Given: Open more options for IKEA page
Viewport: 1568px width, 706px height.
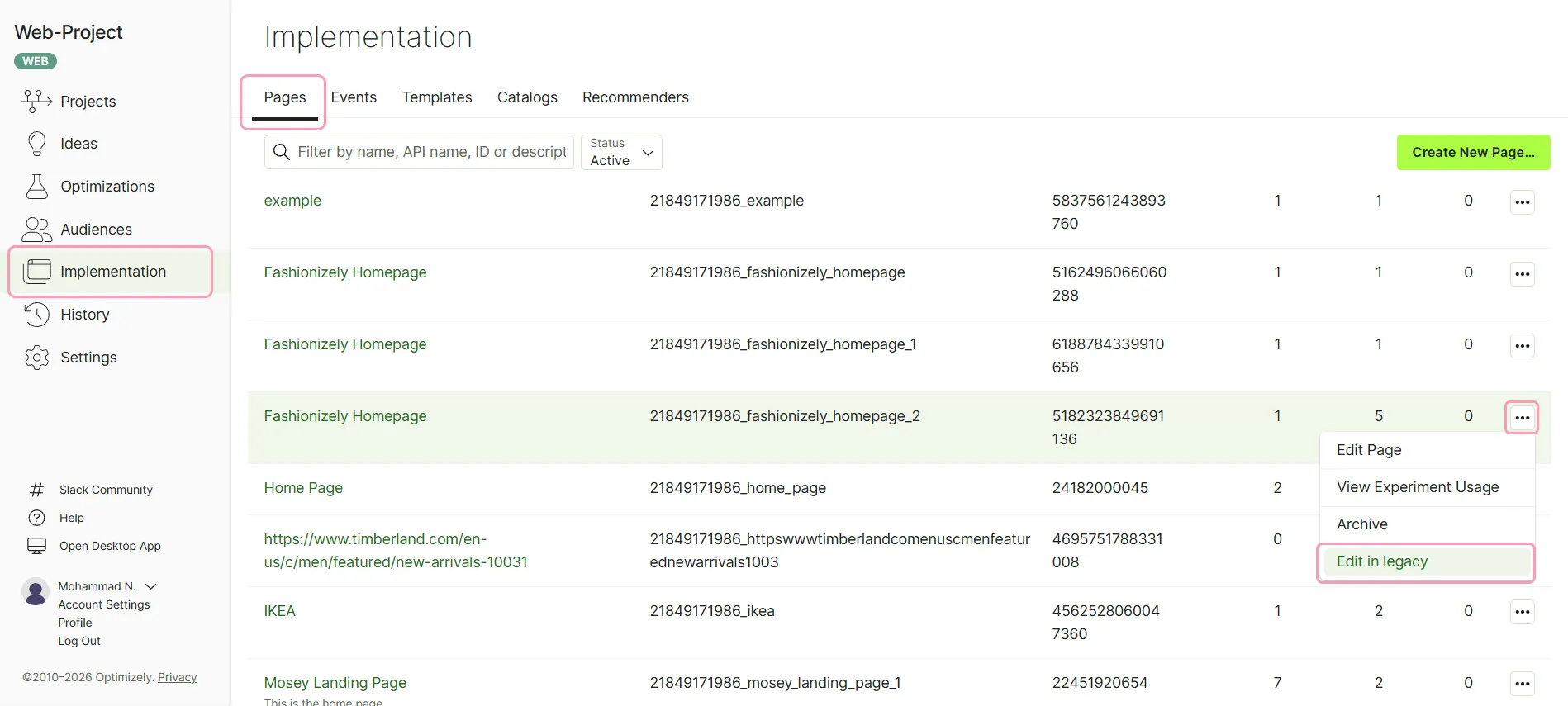Looking at the screenshot, I should (1522, 612).
